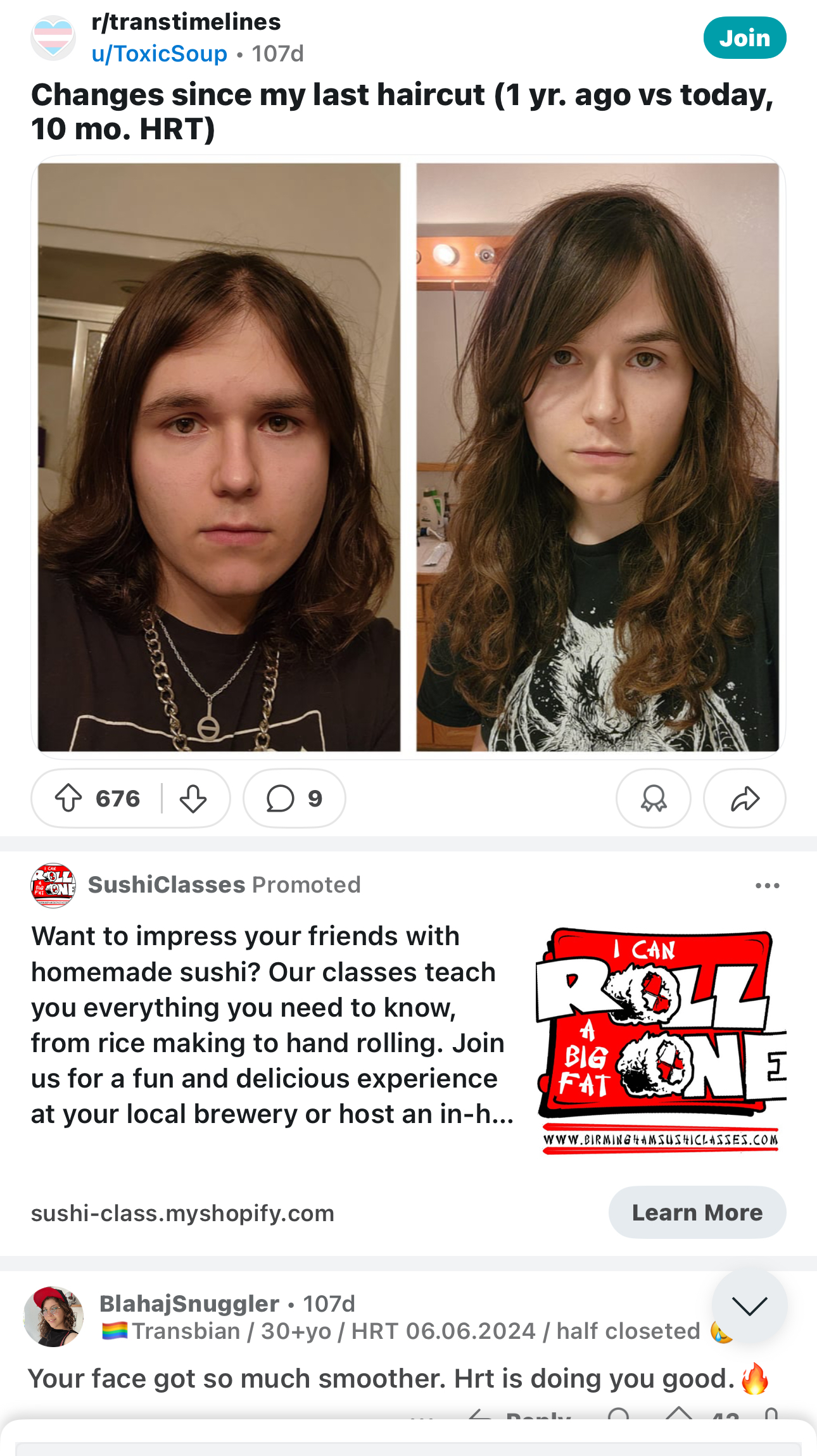The width and height of the screenshot is (817, 1456).
Task: Open the r/transtimelines subreddit link
Action: [x=186, y=22]
